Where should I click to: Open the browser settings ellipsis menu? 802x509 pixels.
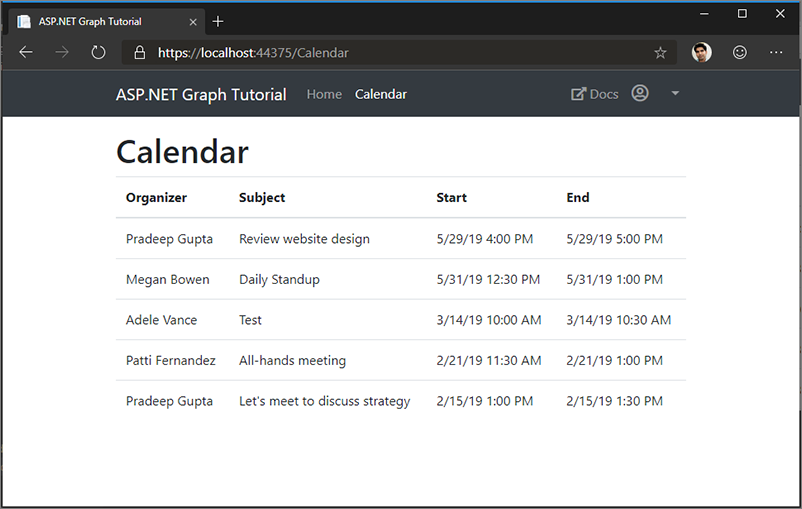coord(776,52)
